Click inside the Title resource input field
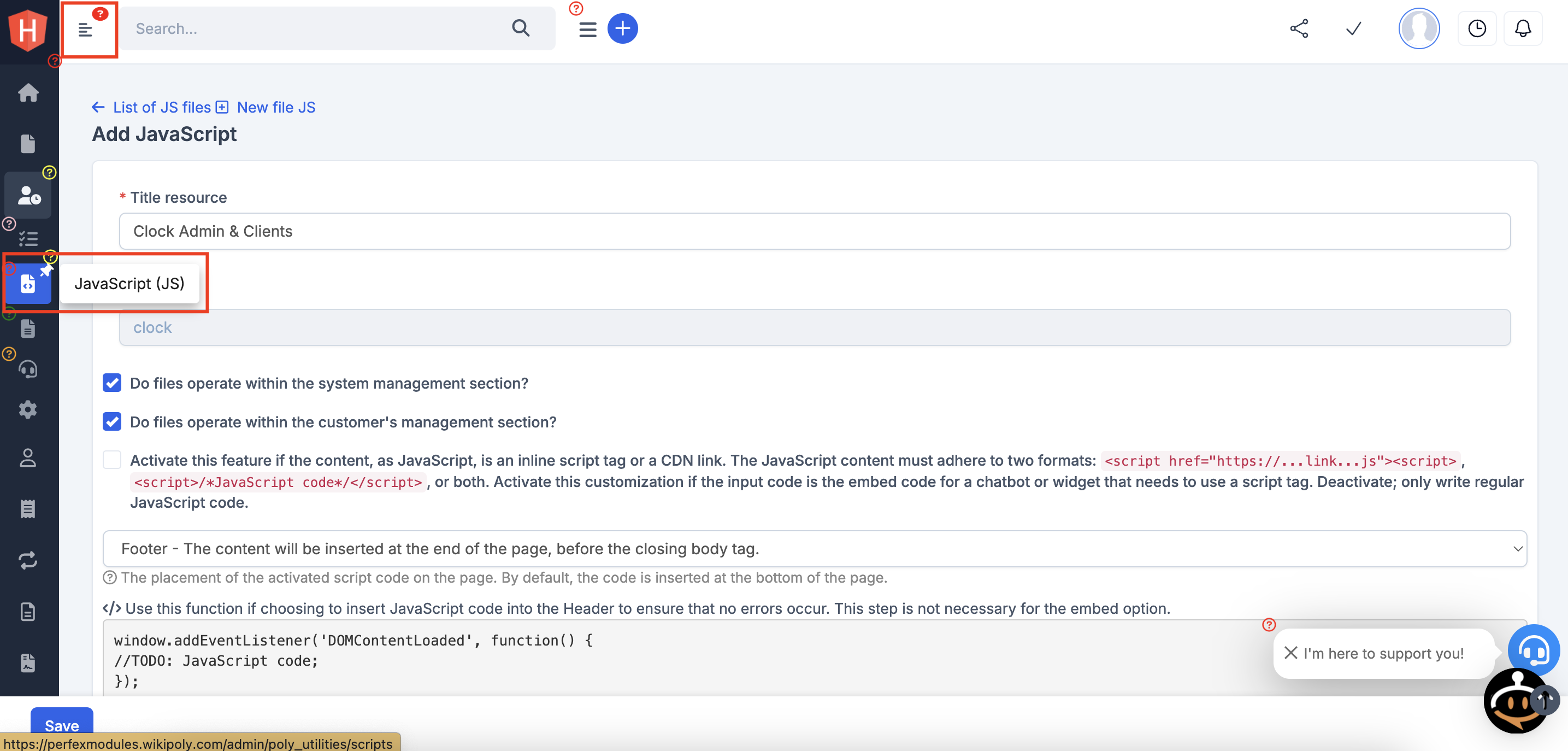This screenshot has width=1568, height=751. pyautogui.click(x=815, y=231)
